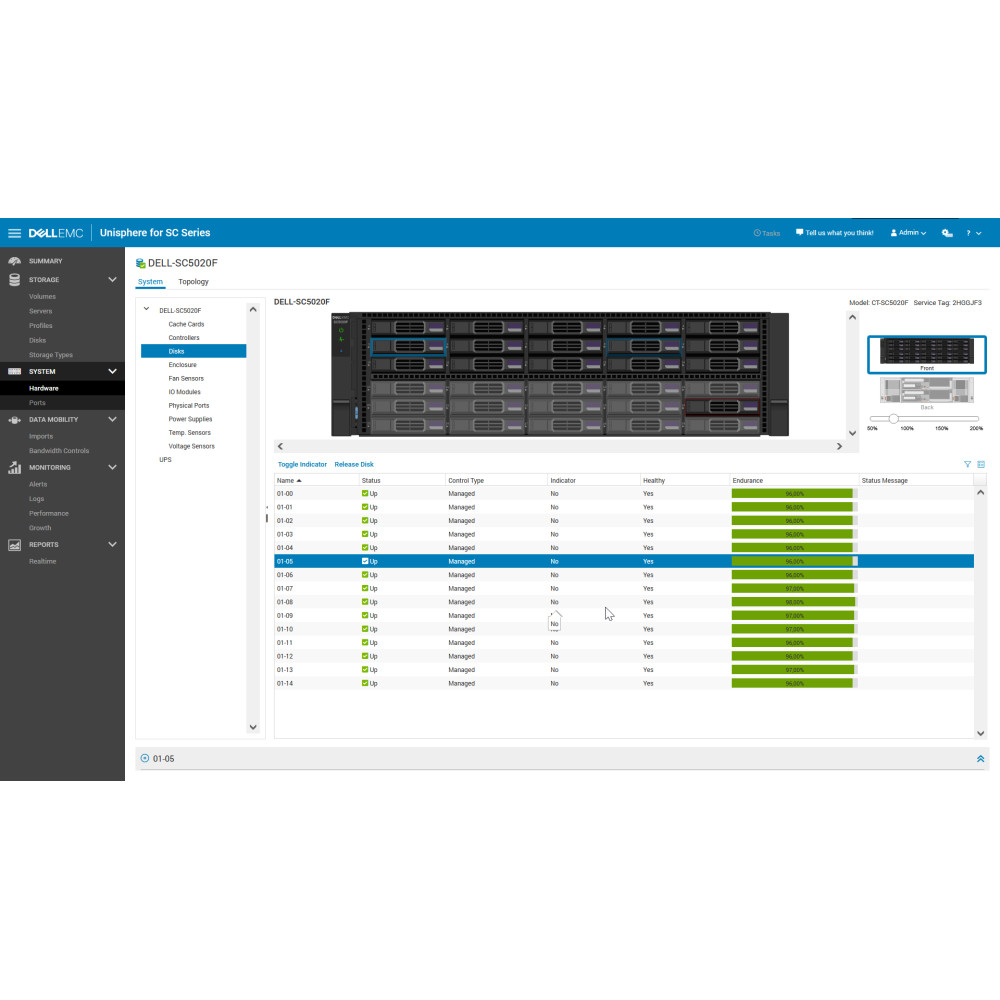
Task: Click the Dell EMC logo
Action: coord(56,233)
